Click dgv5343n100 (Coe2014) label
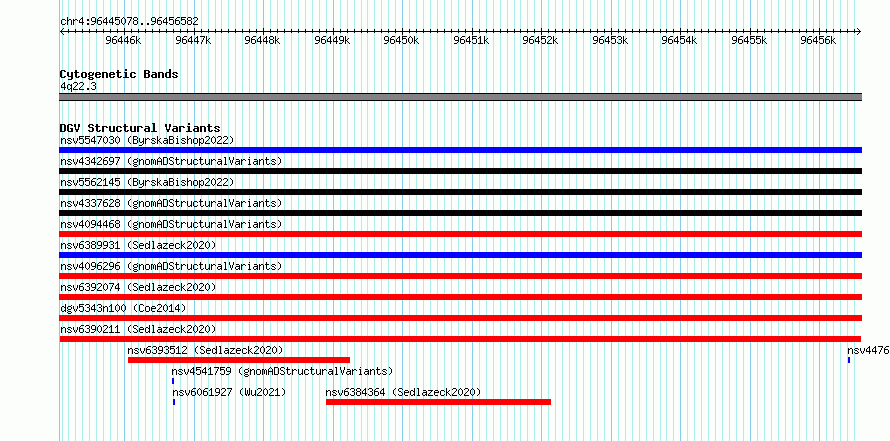Viewport: 890px width, 441px height. (123, 308)
